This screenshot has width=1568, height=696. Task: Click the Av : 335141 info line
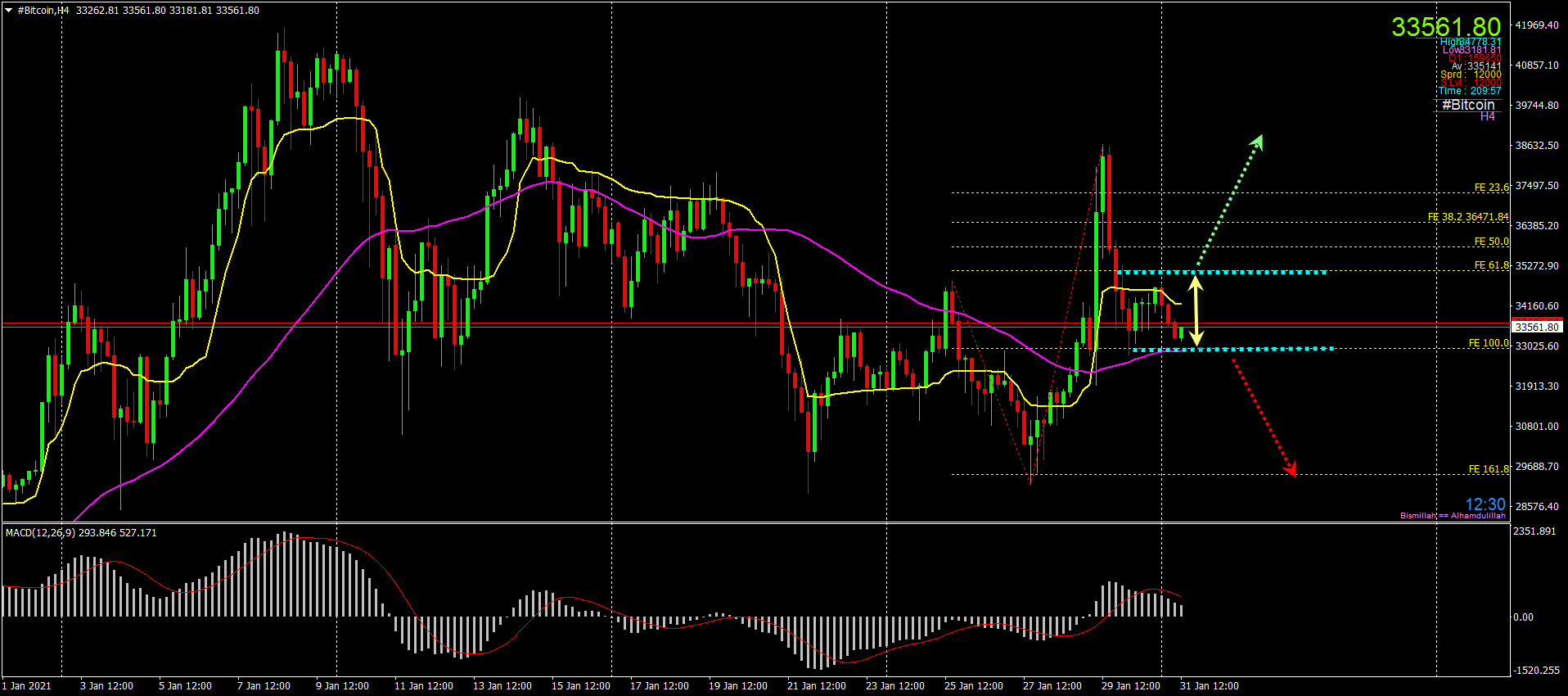pos(1476,66)
